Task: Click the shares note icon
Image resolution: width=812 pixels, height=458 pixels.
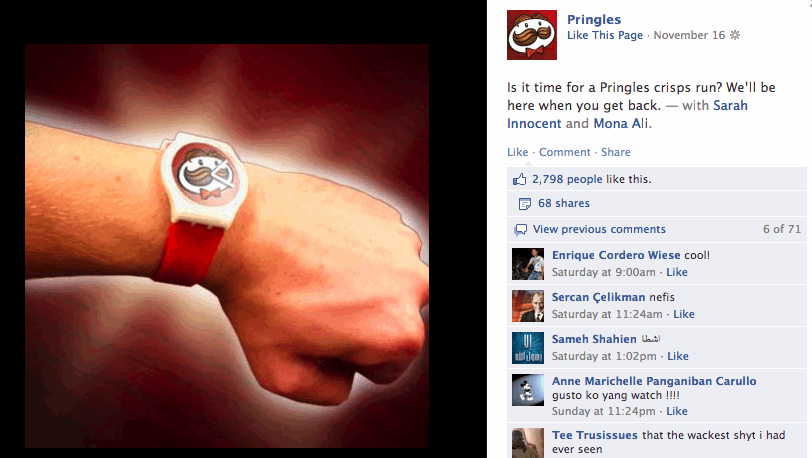Action: (x=525, y=204)
